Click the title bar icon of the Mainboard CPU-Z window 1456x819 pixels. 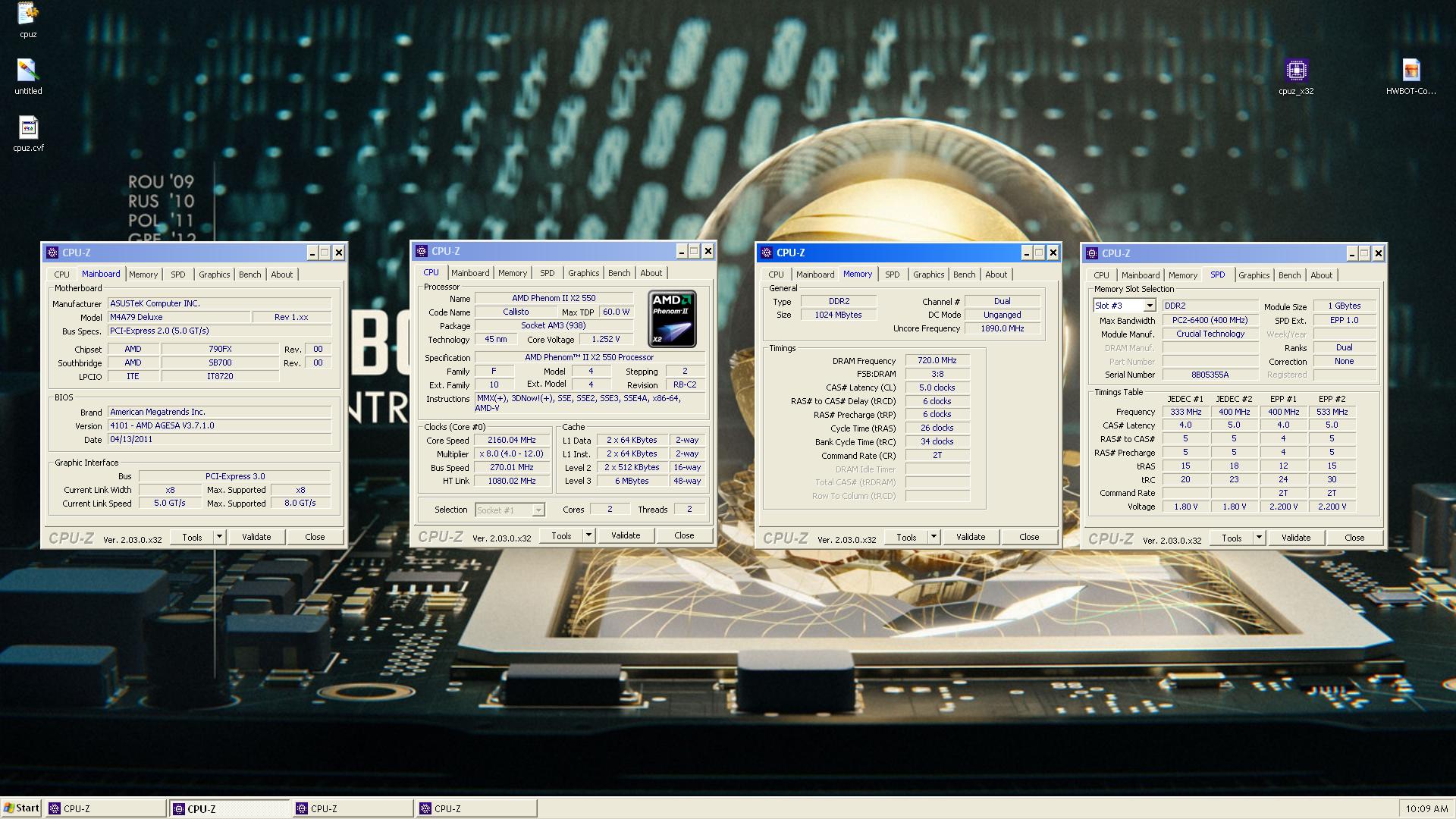pos(52,253)
